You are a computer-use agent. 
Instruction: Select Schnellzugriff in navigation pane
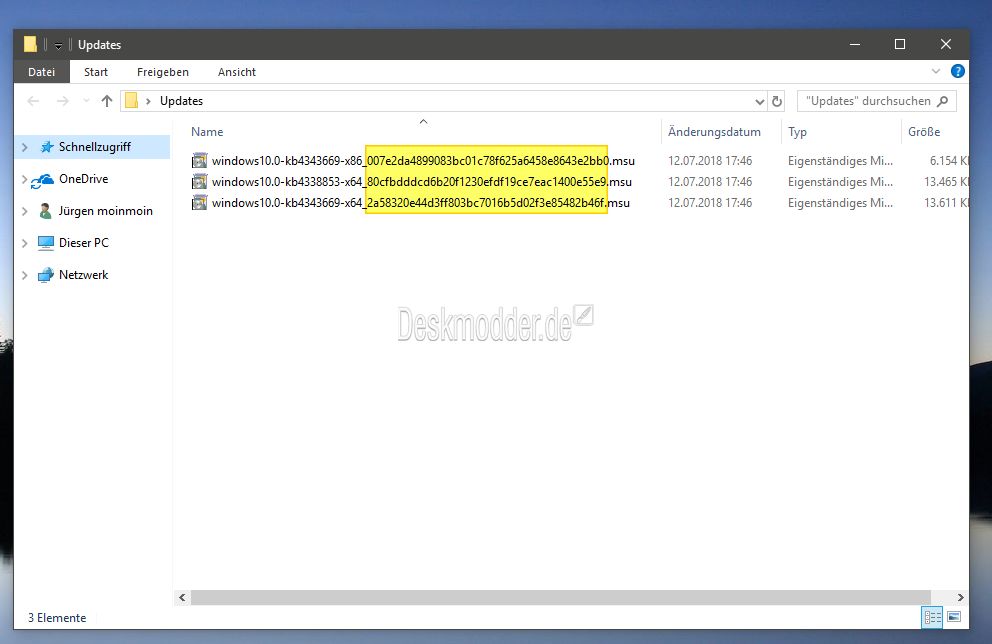[92, 147]
